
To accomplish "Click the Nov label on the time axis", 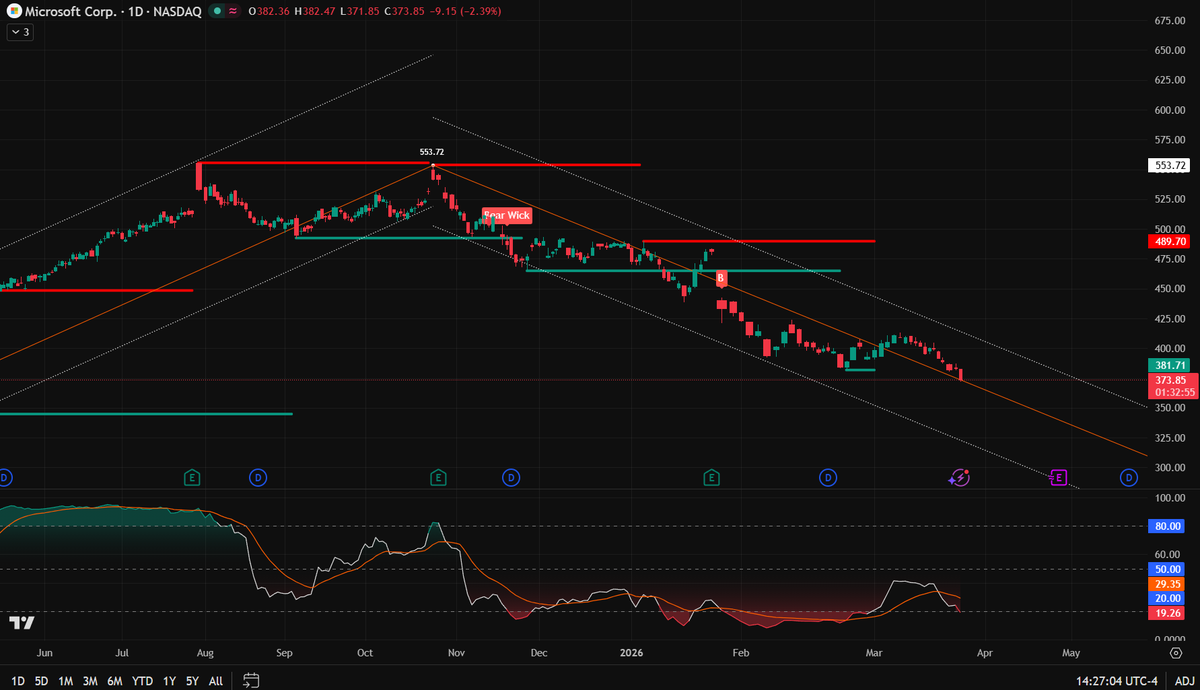I will [x=456, y=652].
